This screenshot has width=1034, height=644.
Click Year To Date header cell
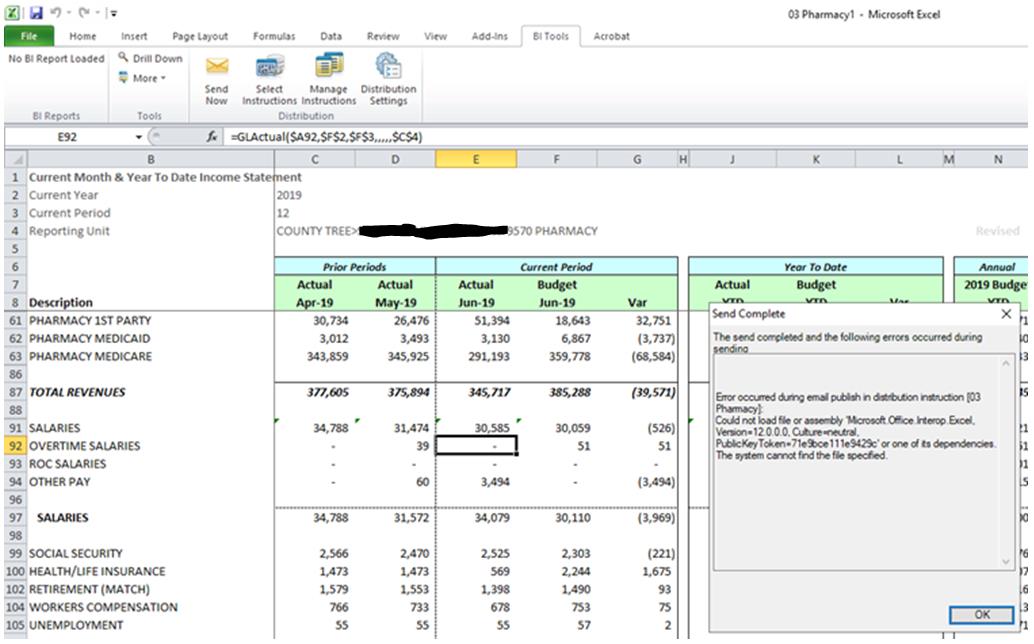coord(816,266)
